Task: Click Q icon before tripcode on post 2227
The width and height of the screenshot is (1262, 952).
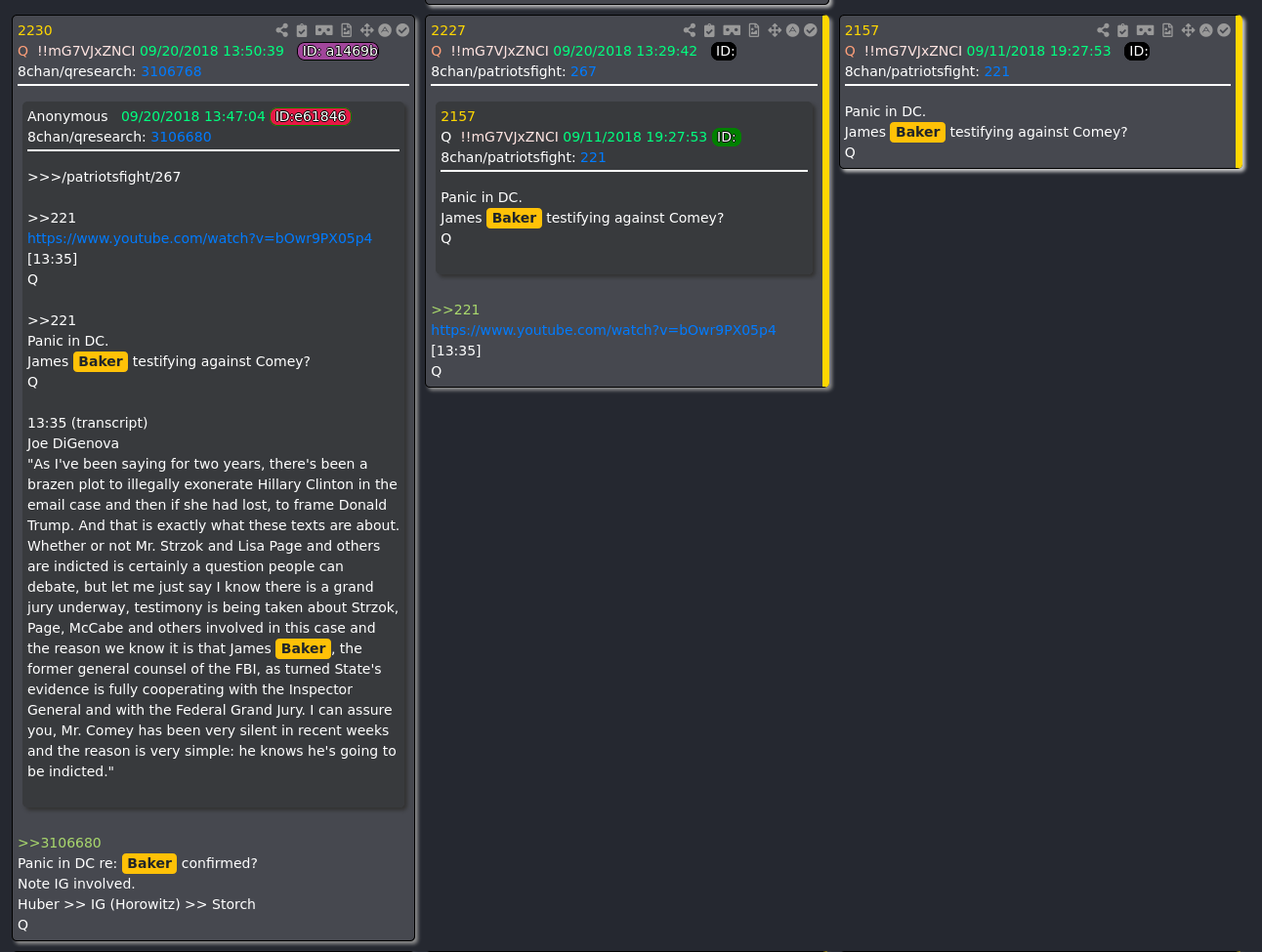Action: (437, 51)
